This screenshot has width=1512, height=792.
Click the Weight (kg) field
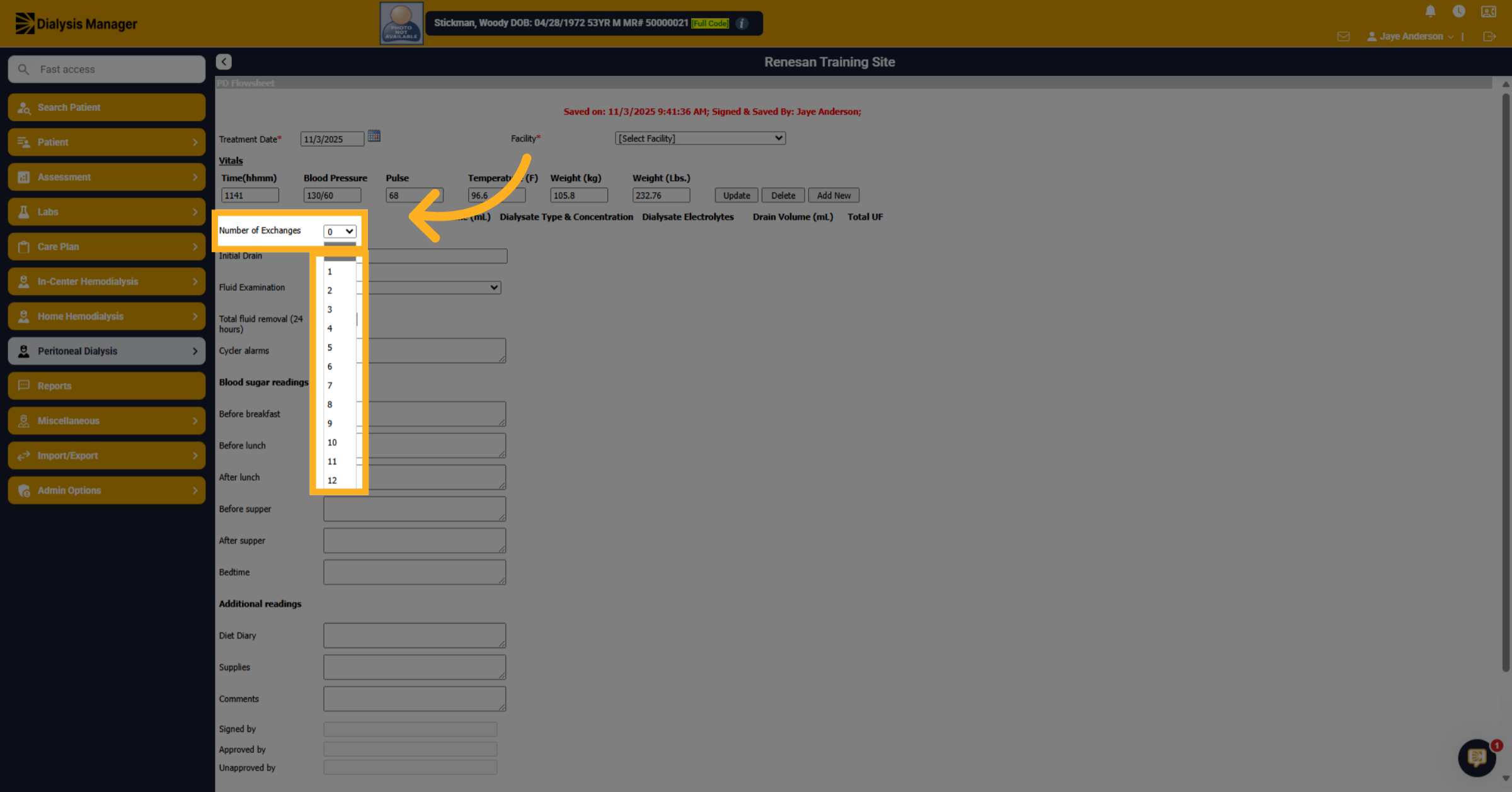[x=579, y=195]
